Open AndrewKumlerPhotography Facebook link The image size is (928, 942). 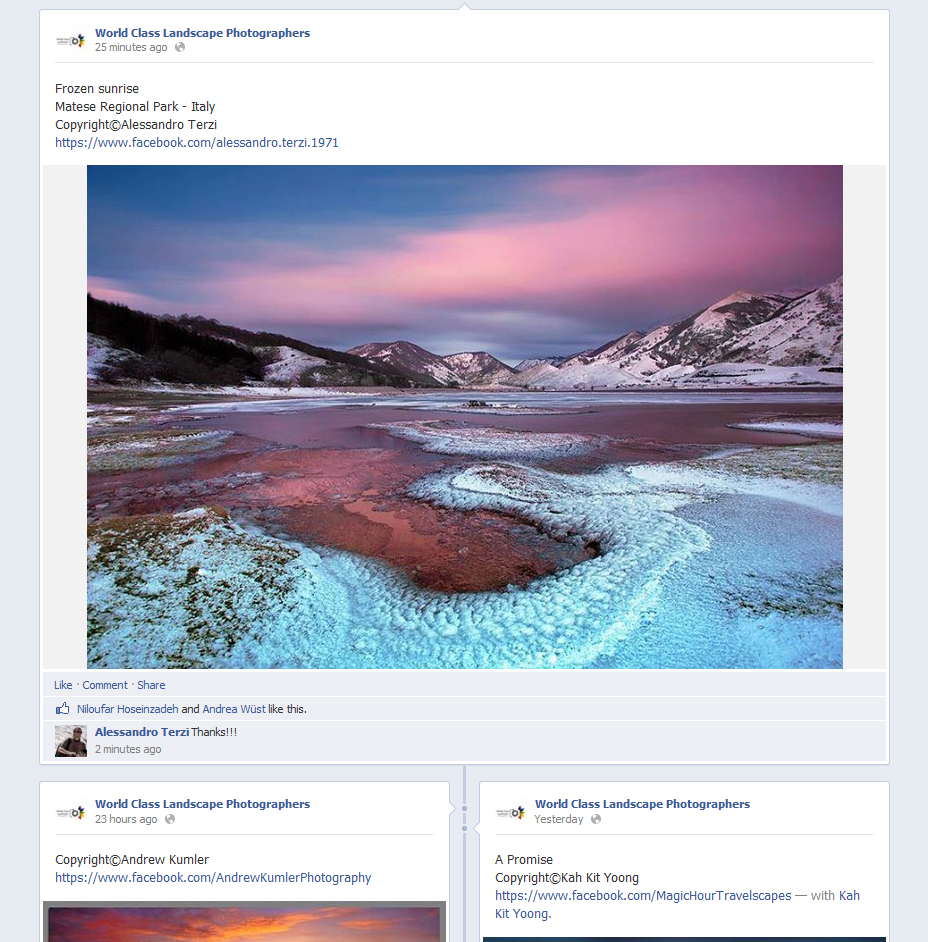tap(213, 878)
